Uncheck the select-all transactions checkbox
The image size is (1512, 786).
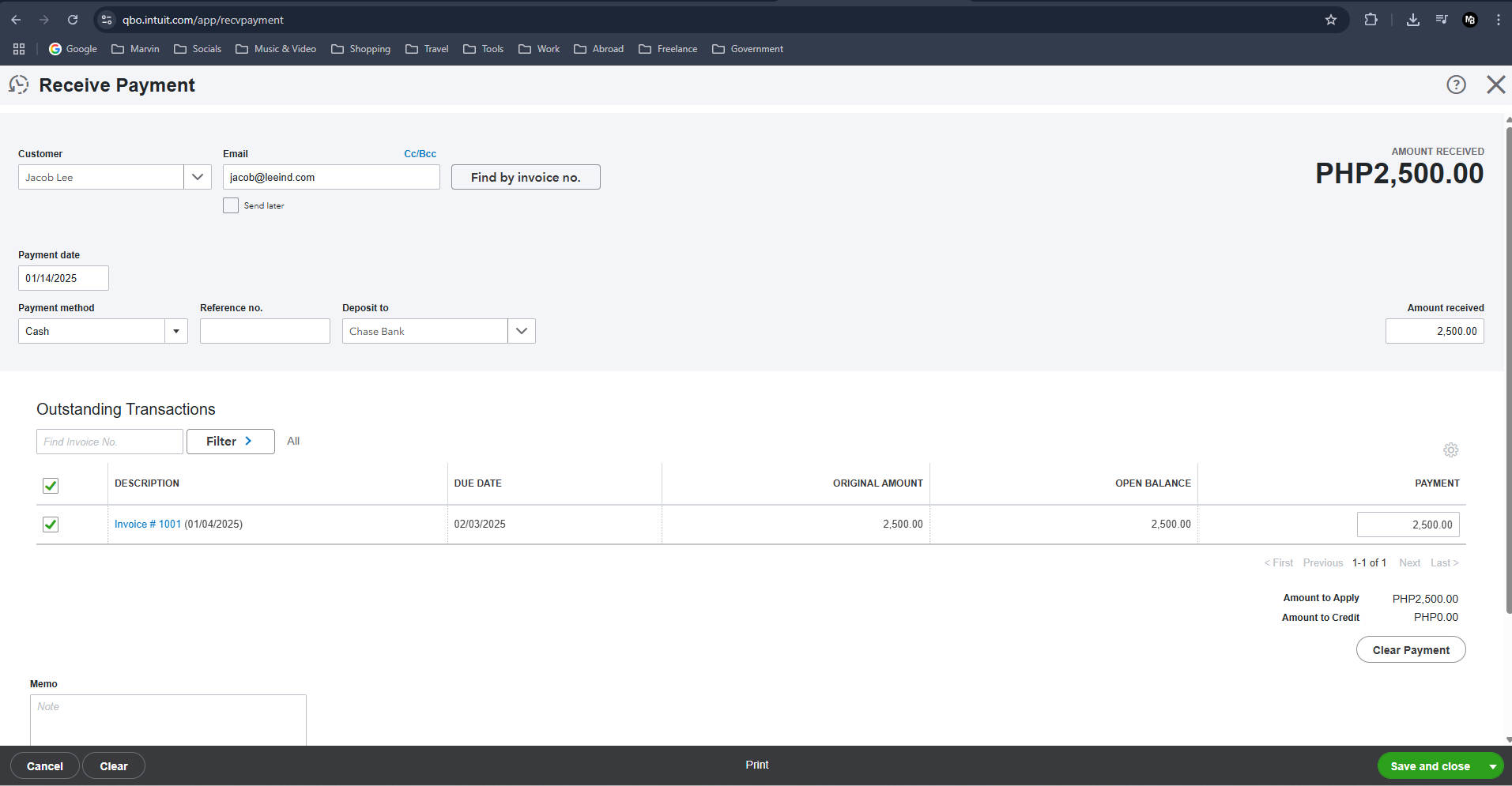(51, 486)
